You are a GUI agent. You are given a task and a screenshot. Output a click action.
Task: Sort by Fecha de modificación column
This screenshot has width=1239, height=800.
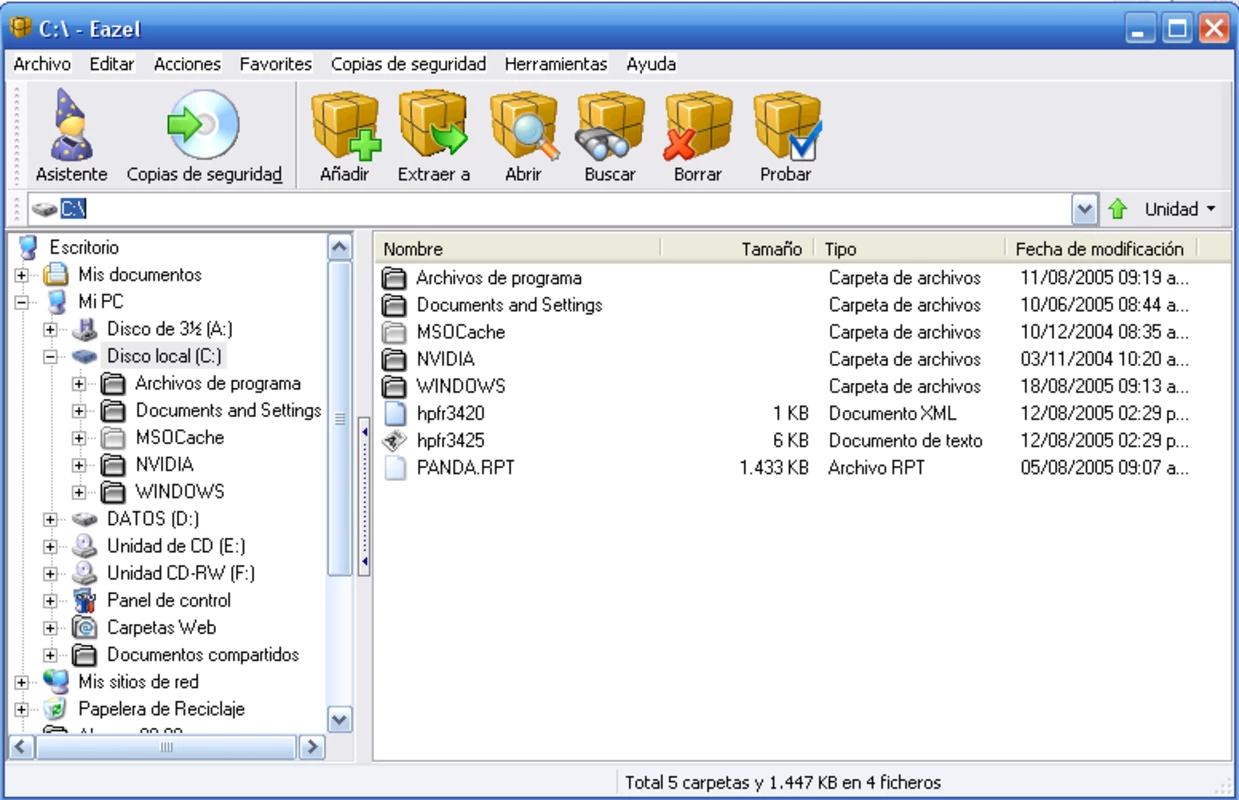point(1100,249)
